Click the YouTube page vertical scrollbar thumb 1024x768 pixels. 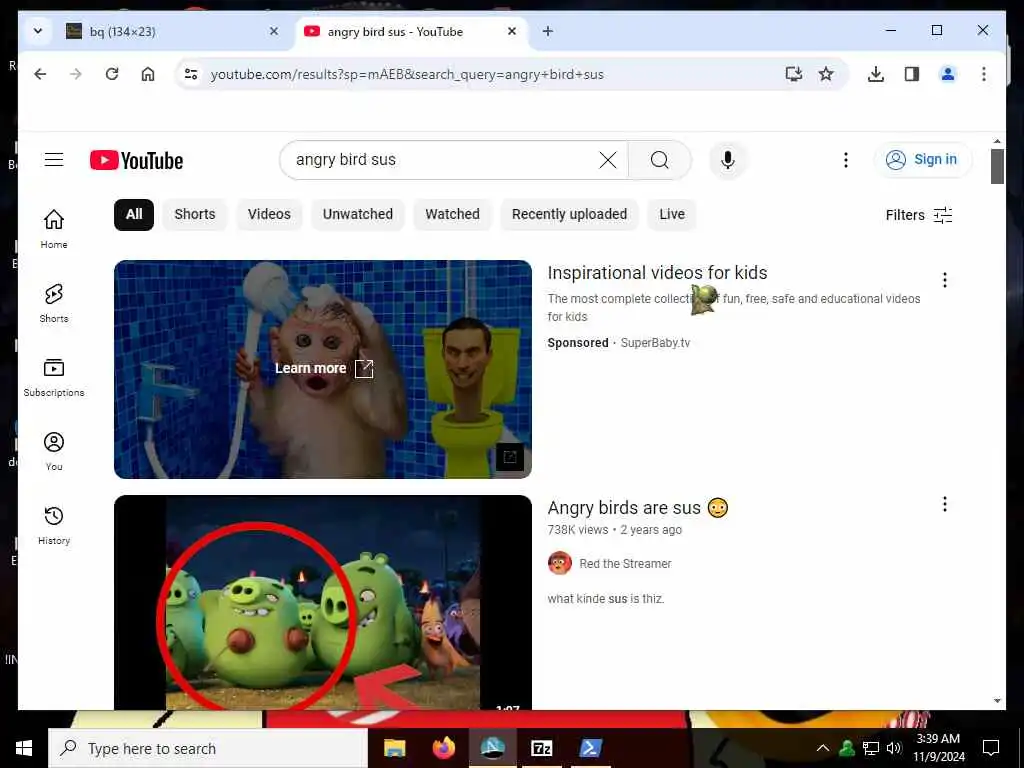997,167
